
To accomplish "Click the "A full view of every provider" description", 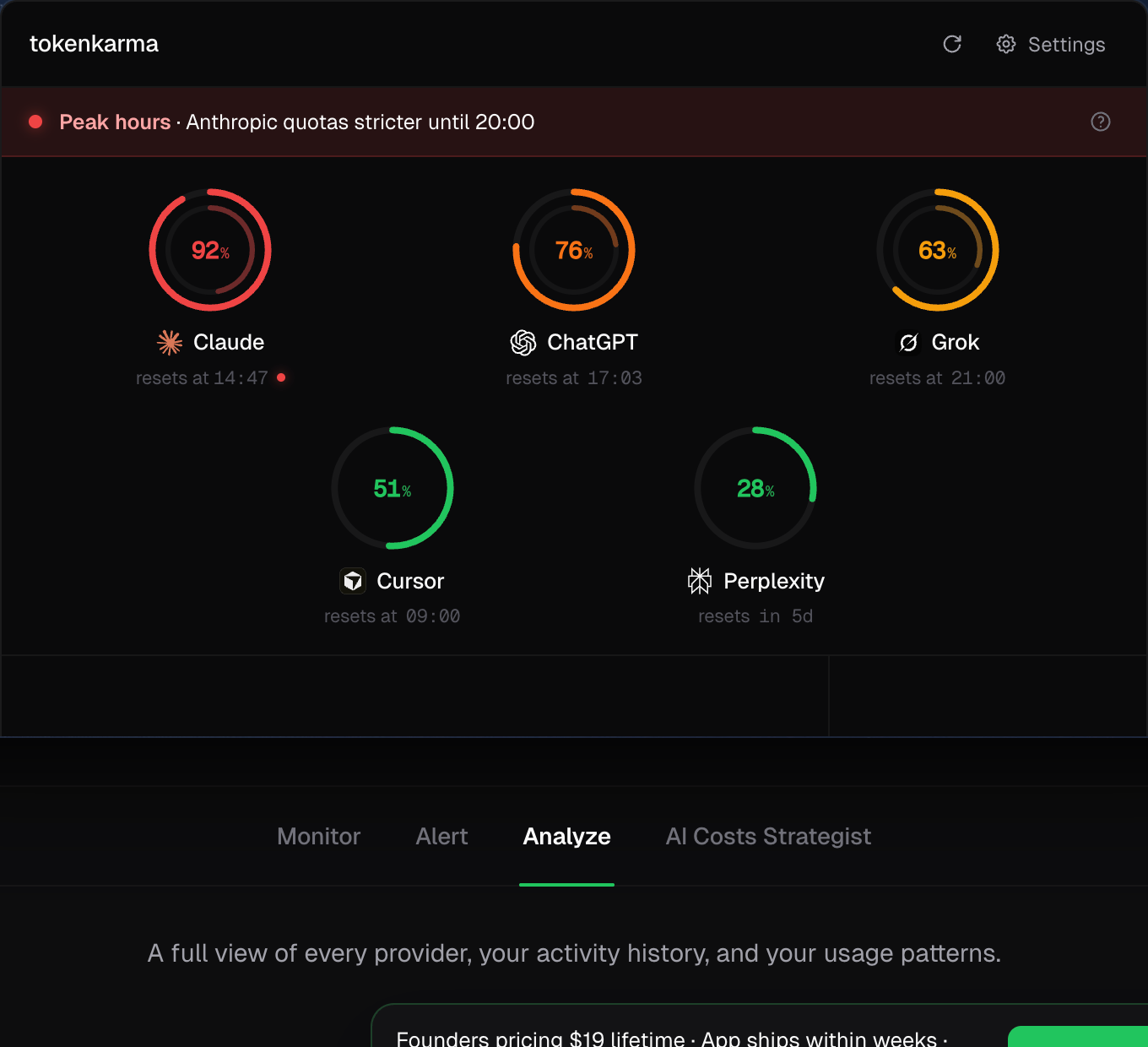I will click(x=574, y=953).
